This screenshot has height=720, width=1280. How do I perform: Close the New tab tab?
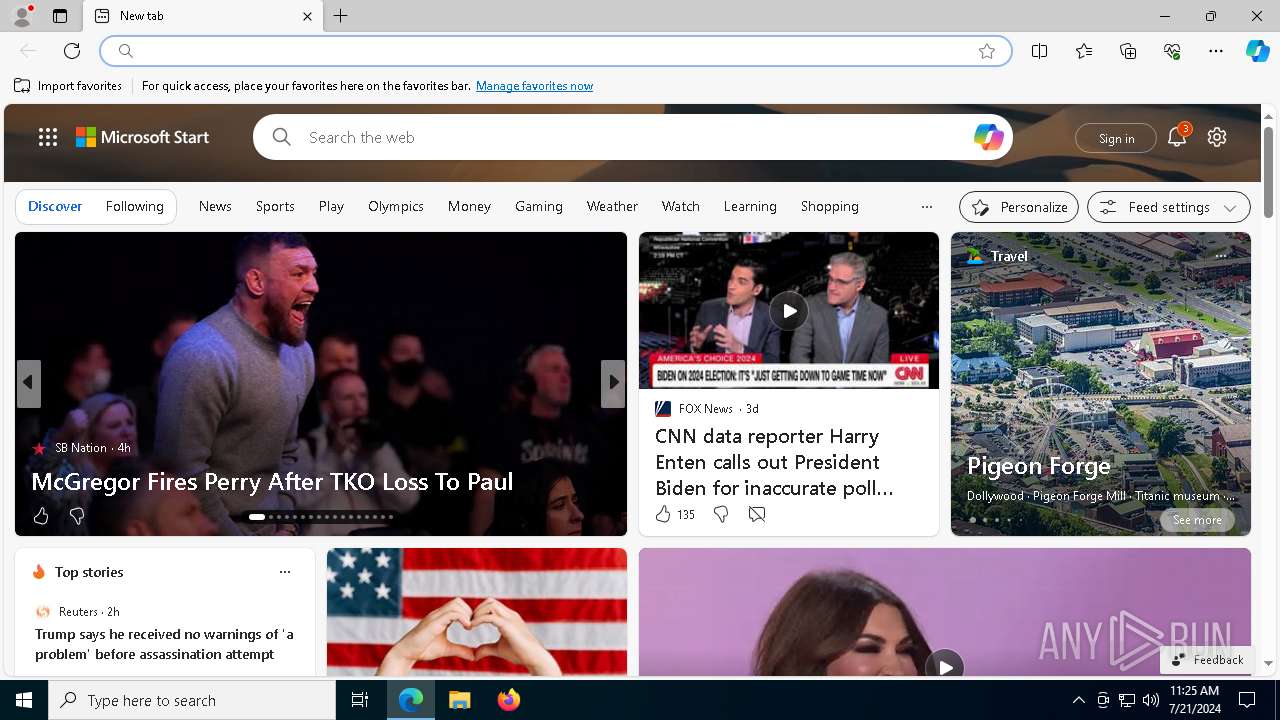[x=307, y=16]
